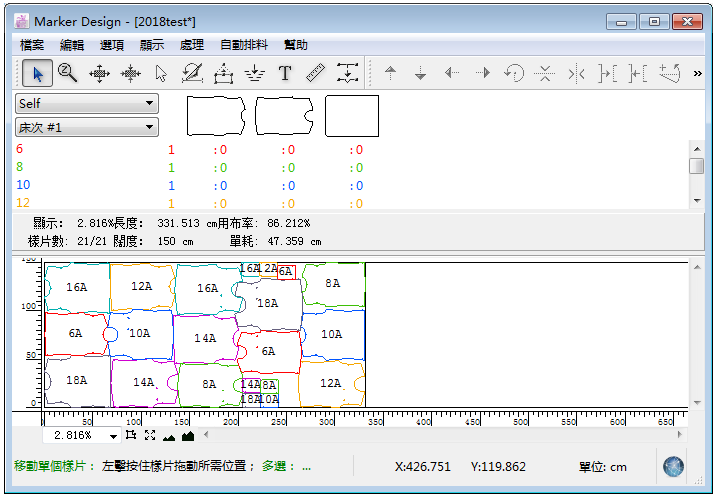715x500 pixels.
Task: Click the 單位: cm unit indicator
Action: coord(603,467)
